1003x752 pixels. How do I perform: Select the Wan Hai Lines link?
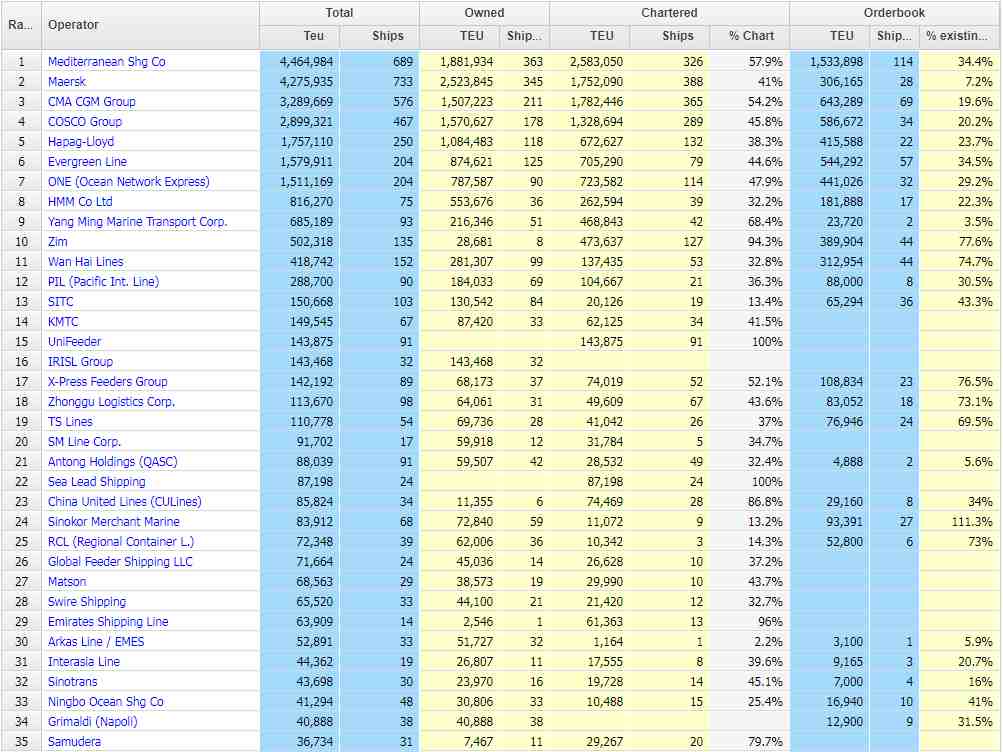tap(86, 262)
